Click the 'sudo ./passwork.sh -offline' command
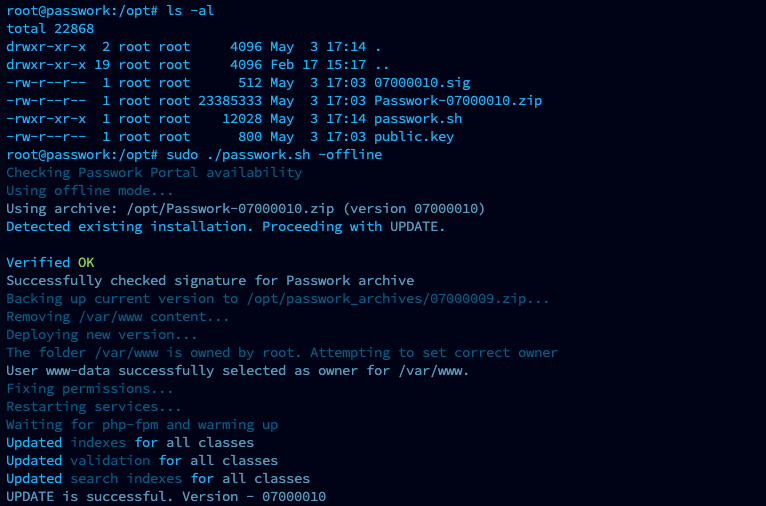 click(x=274, y=155)
